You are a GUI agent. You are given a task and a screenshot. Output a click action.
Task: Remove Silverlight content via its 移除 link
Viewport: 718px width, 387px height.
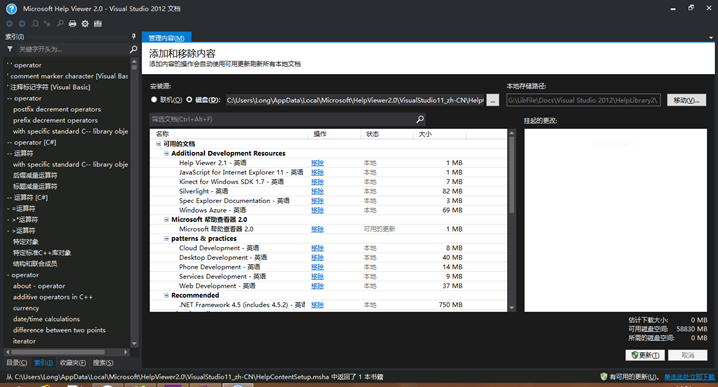(317, 191)
